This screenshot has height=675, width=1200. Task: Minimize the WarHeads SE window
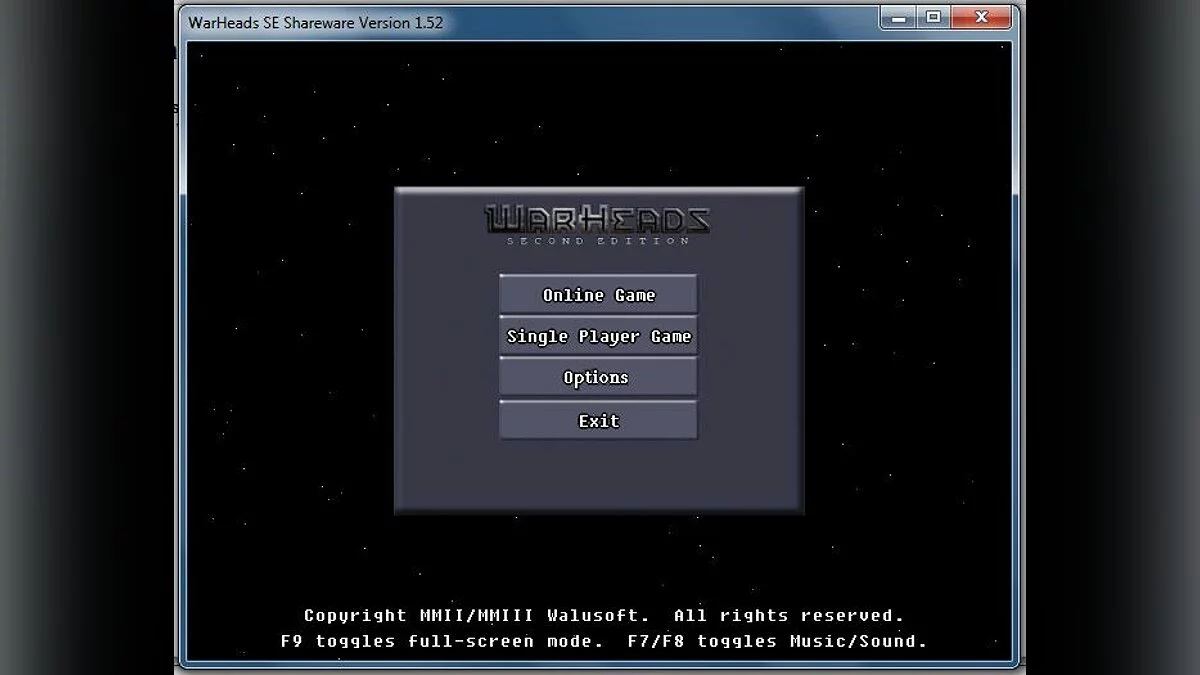point(899,17)
